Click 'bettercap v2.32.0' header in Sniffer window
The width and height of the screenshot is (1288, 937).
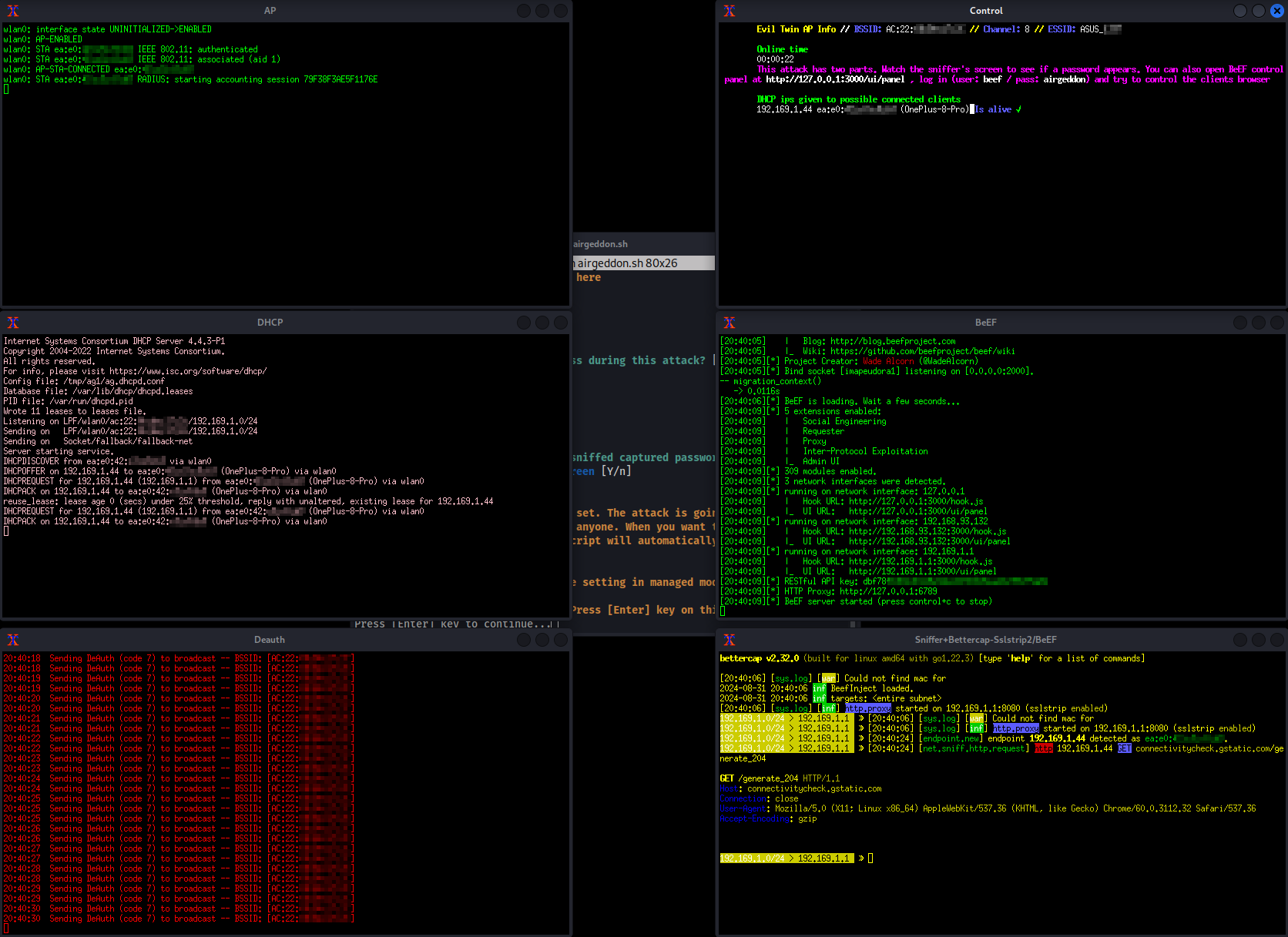point(759,658)
